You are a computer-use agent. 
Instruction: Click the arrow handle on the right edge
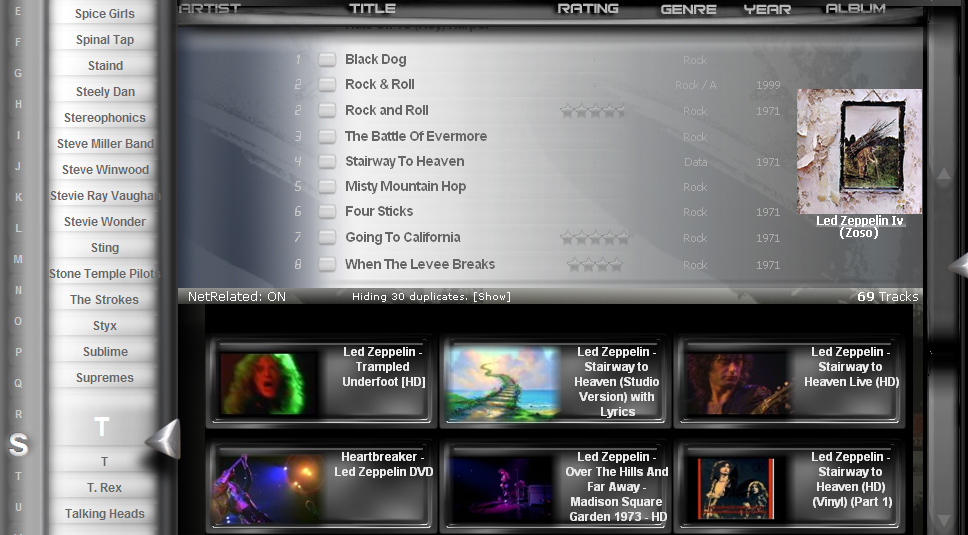(x=958, y=265)
